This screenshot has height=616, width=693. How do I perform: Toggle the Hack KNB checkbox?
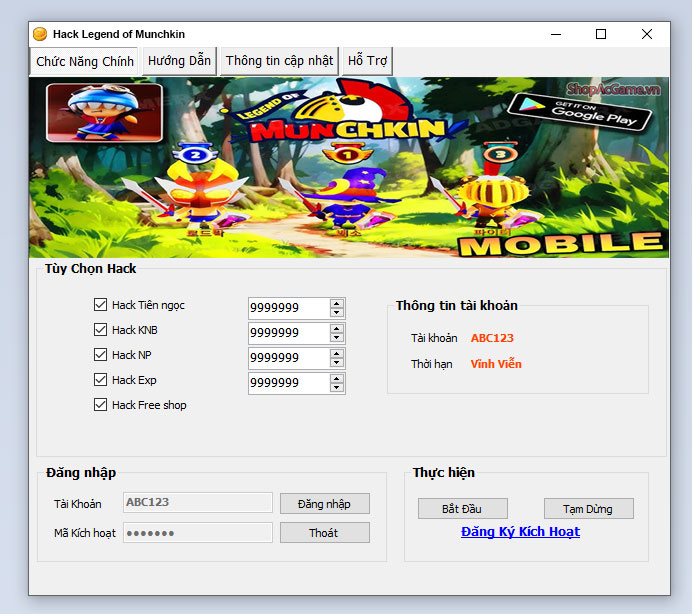100,330
